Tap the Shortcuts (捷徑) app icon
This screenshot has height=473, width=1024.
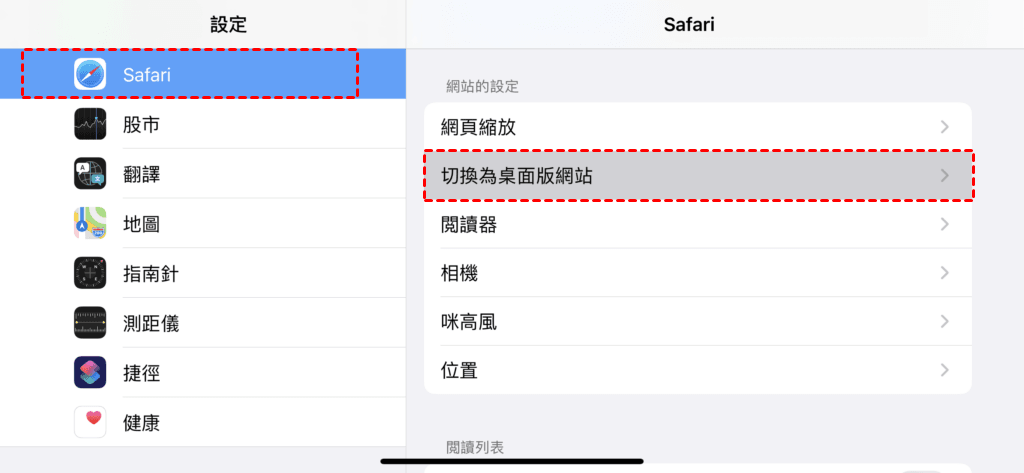click(x=90, y=373)
